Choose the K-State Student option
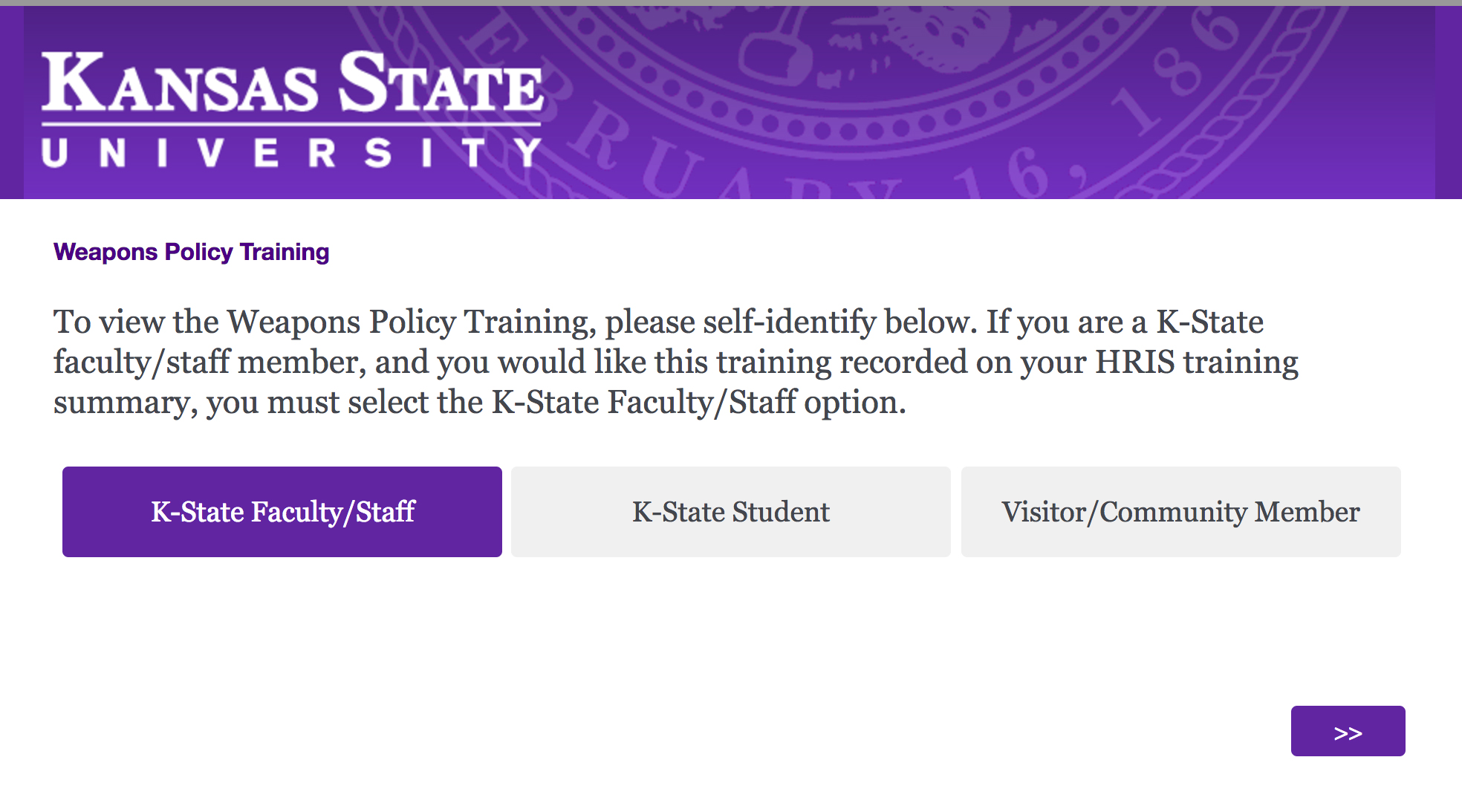Screen dimensions: 1462x812 (731, 512)
